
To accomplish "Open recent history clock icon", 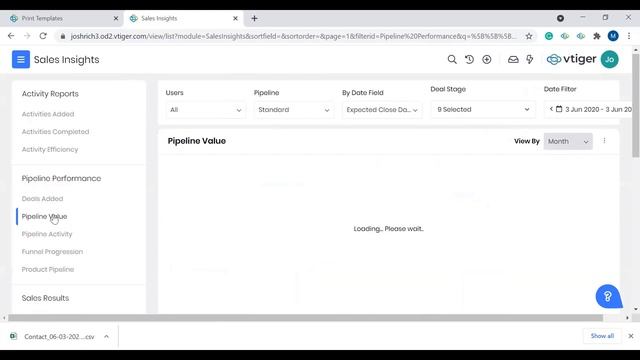I will [469, 60].
